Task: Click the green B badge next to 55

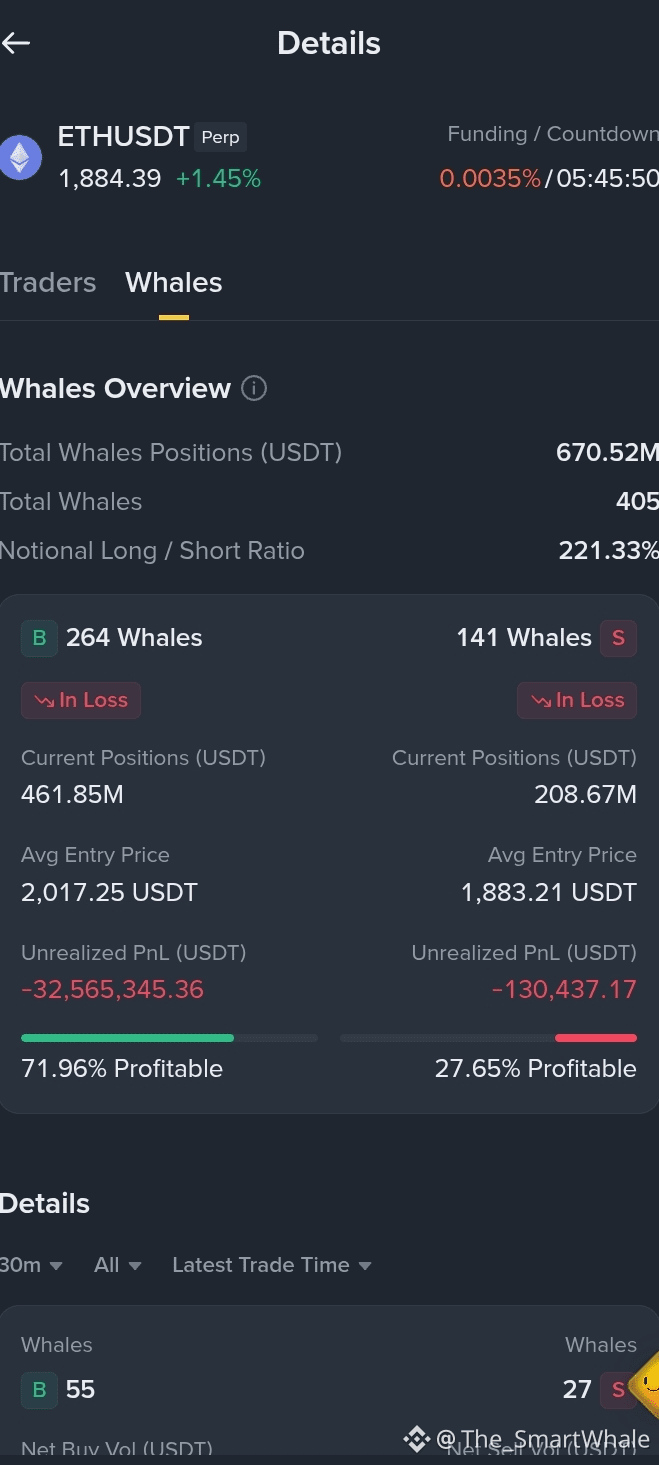Action: point(39,1389)
